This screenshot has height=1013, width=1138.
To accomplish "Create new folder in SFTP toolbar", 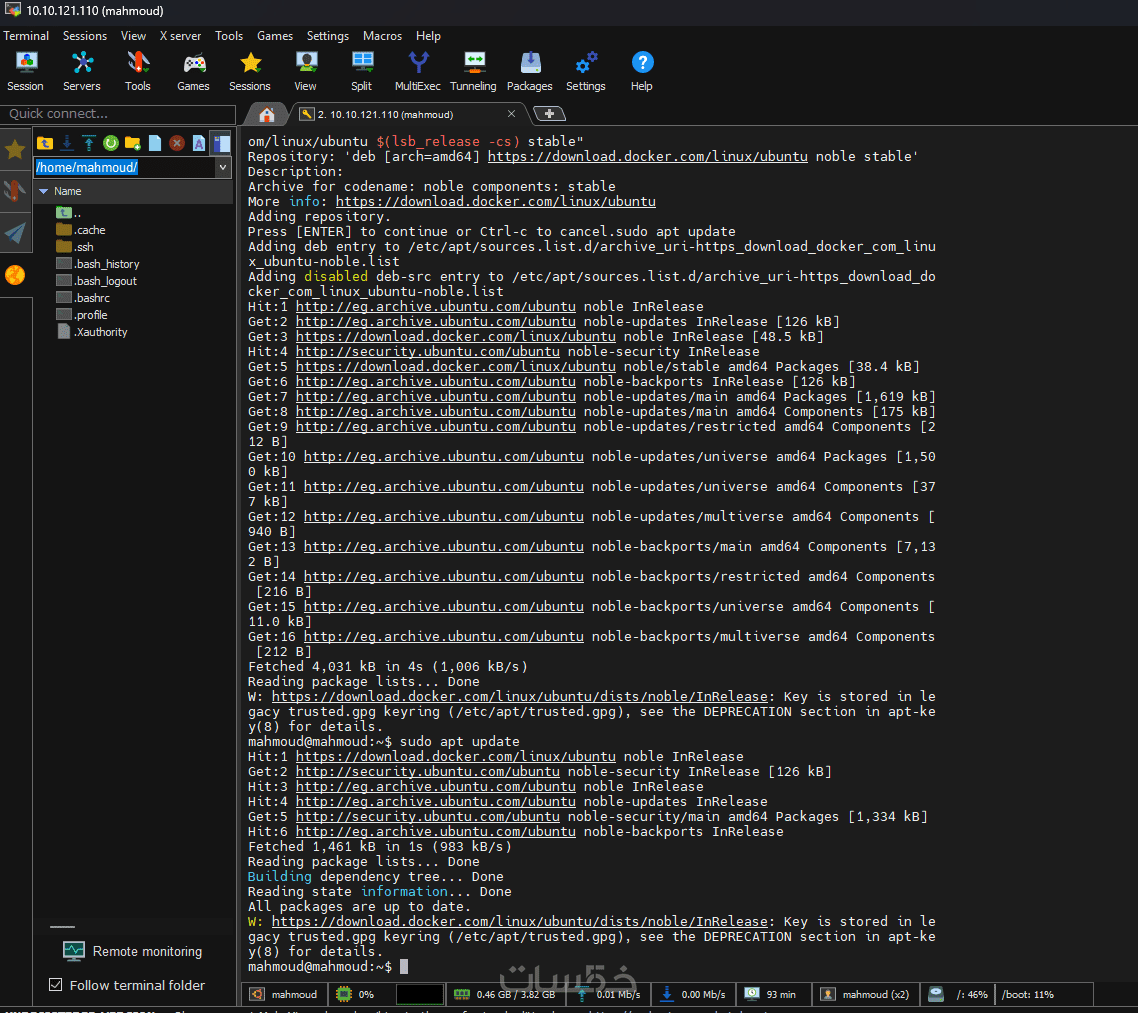I will [133, 143].
